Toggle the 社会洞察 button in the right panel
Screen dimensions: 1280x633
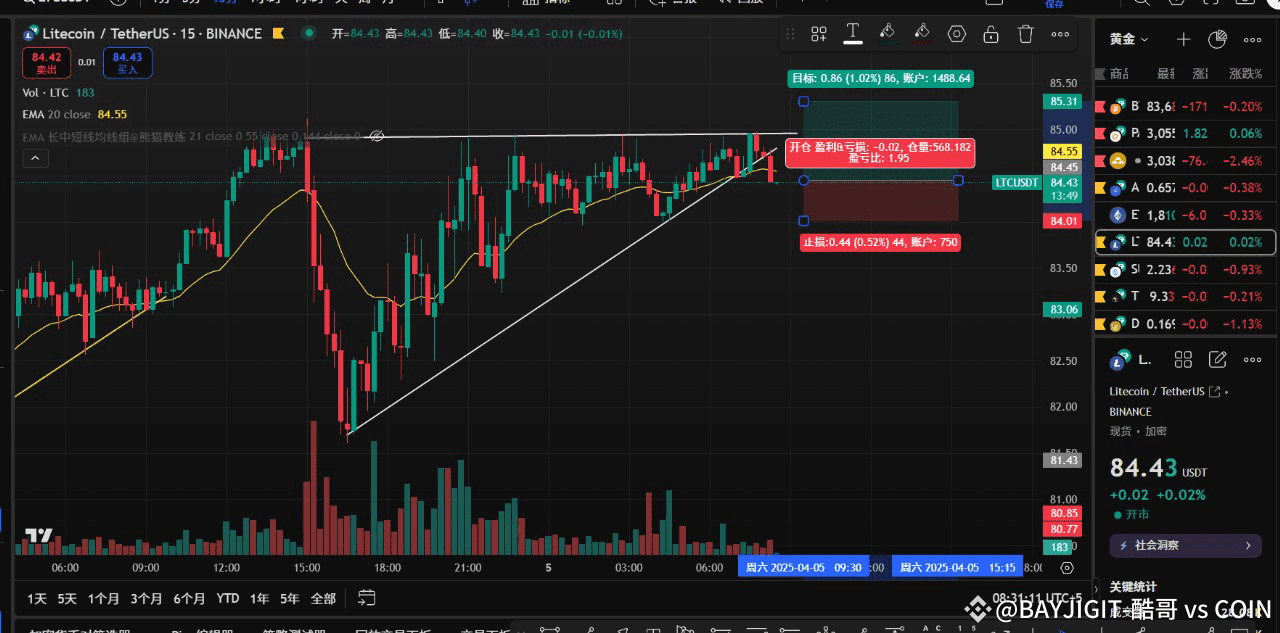(x=1185, y=545)
